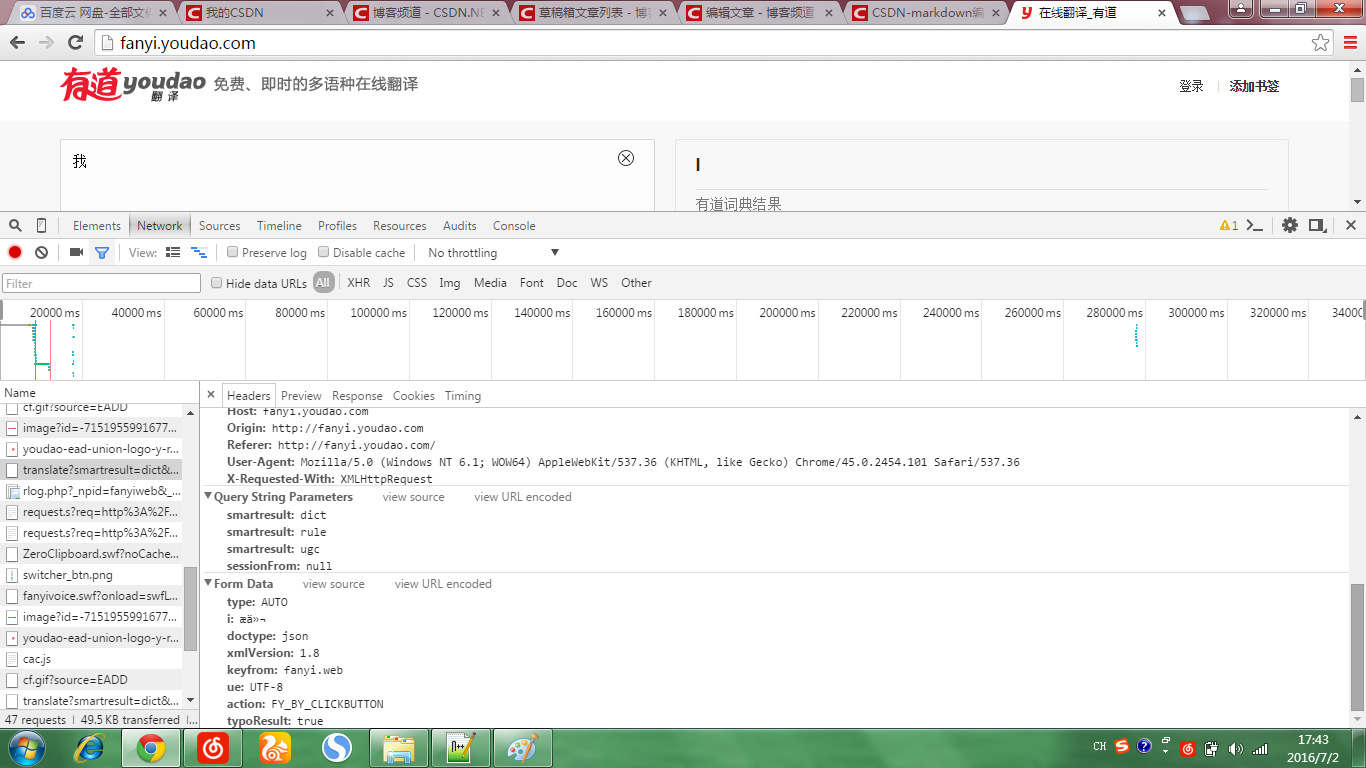Viewport: 1366px width, 768px height.
Task: Open Paint app from taskbar
Action: pyautogui.click(x=523, y=747)
